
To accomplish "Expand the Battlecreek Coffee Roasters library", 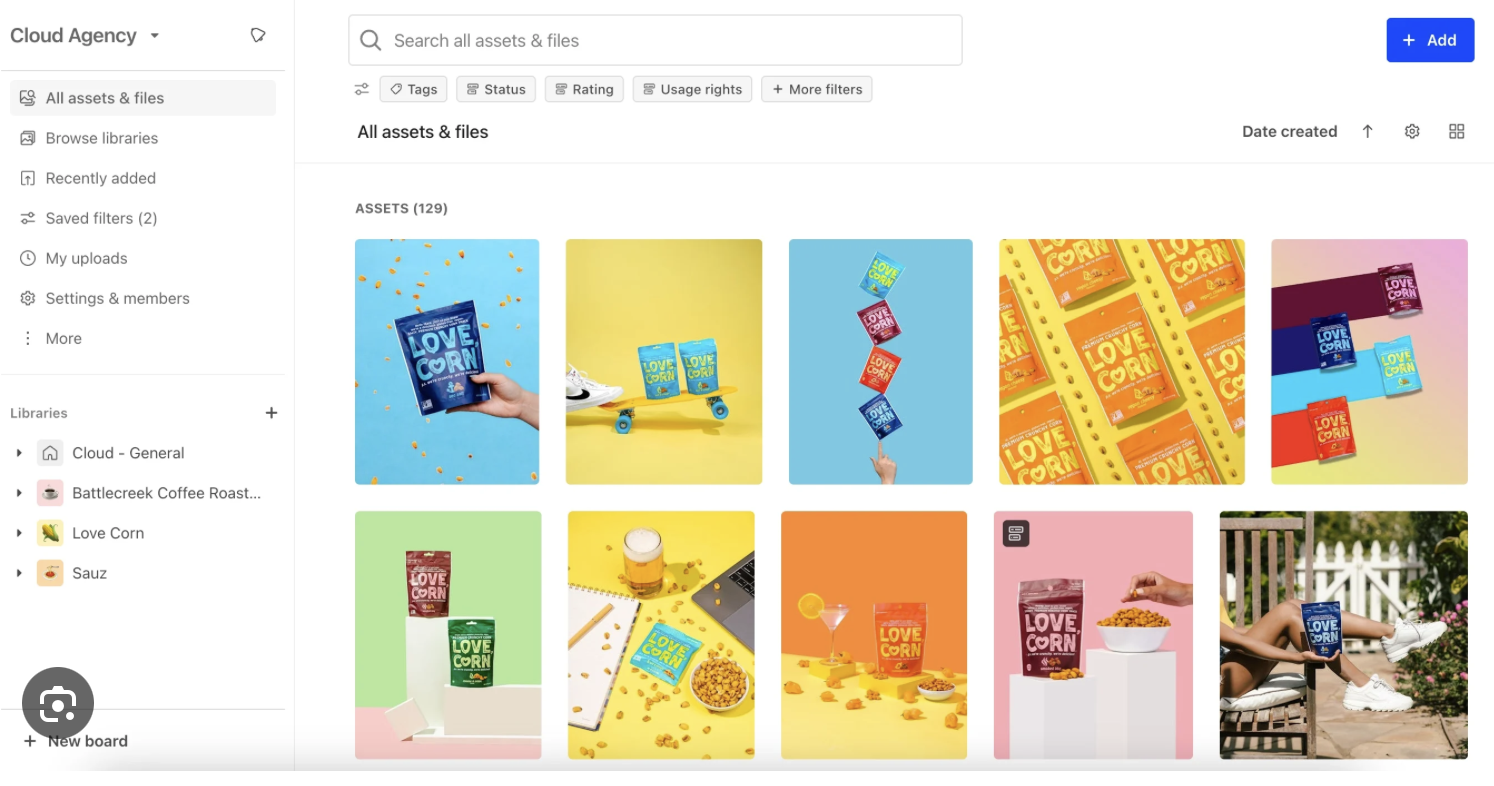I will [19, 493].
